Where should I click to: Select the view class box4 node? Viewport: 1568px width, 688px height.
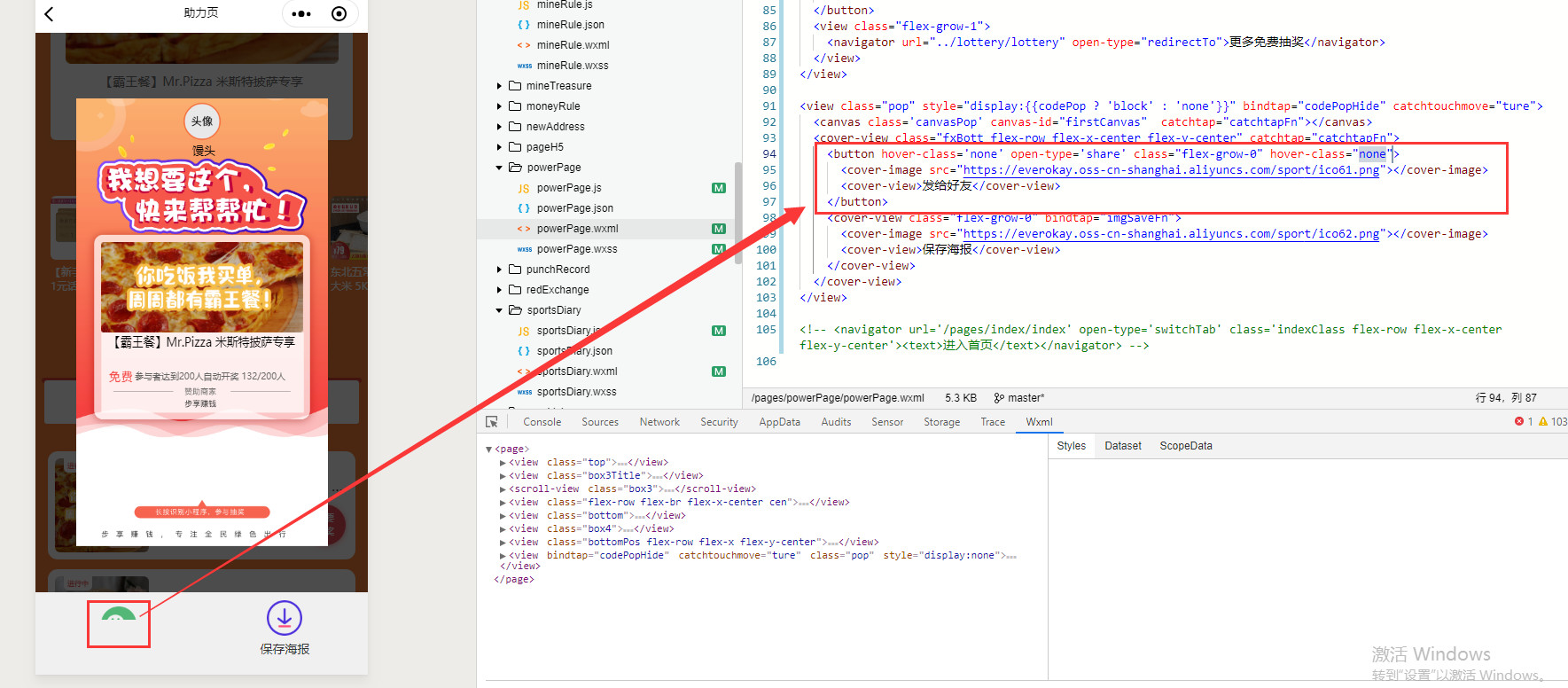coord(591,529)
